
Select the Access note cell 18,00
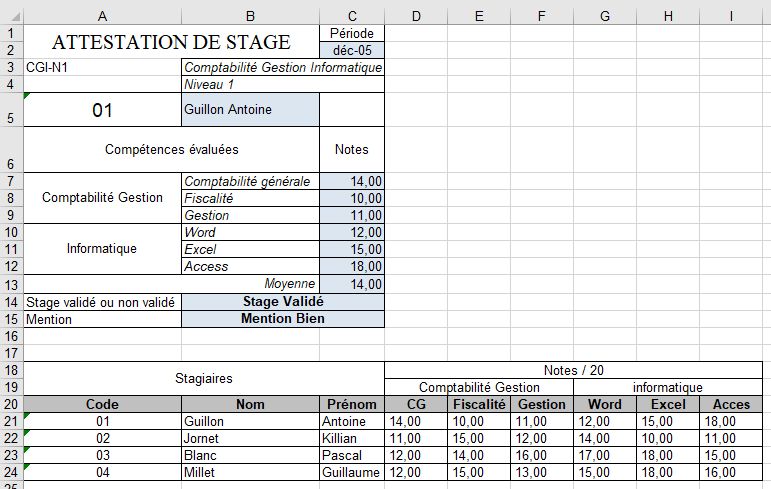click(352, 267)
